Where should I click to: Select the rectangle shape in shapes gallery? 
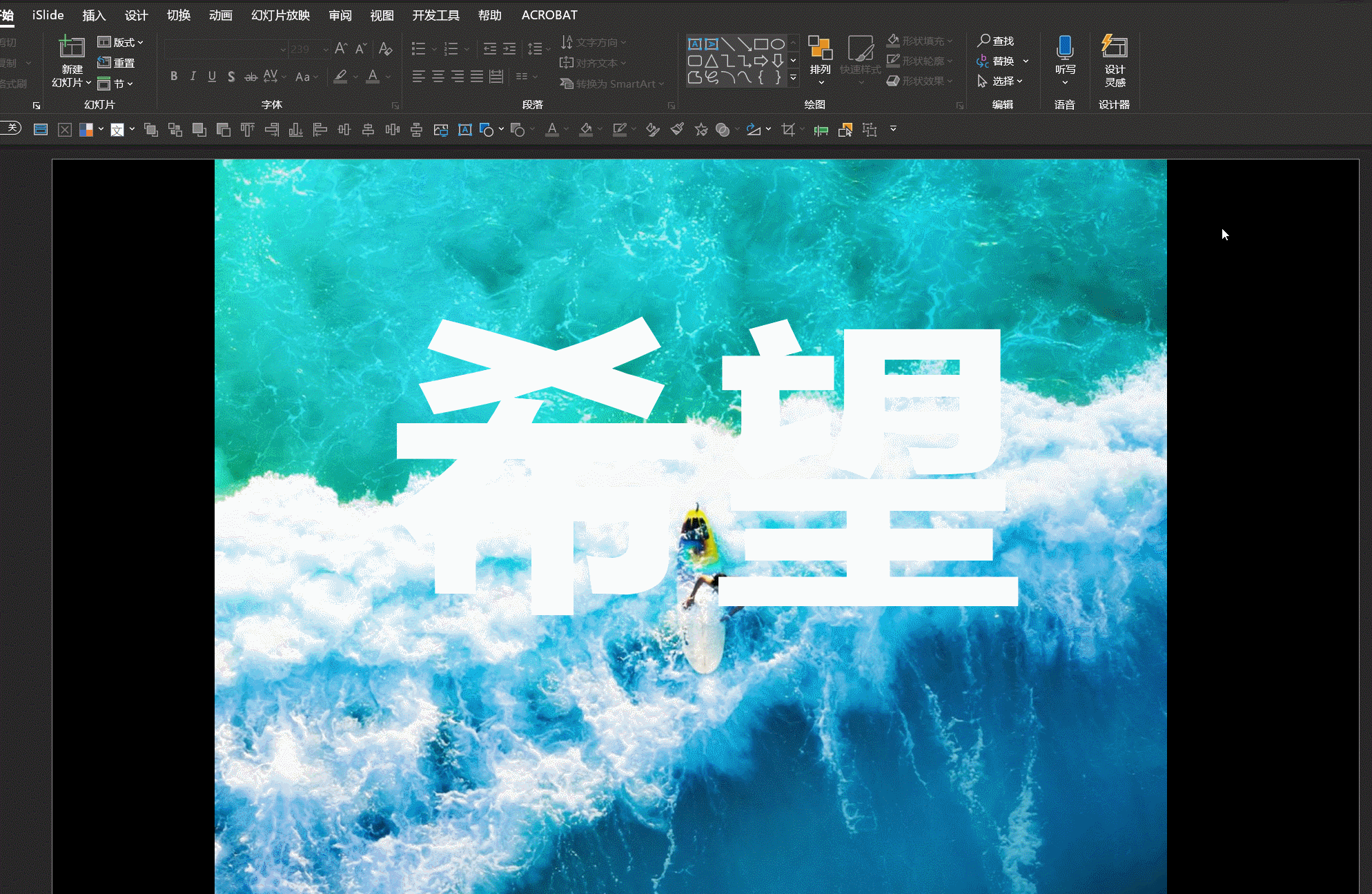pyautogui.click(x=761, y=44)
